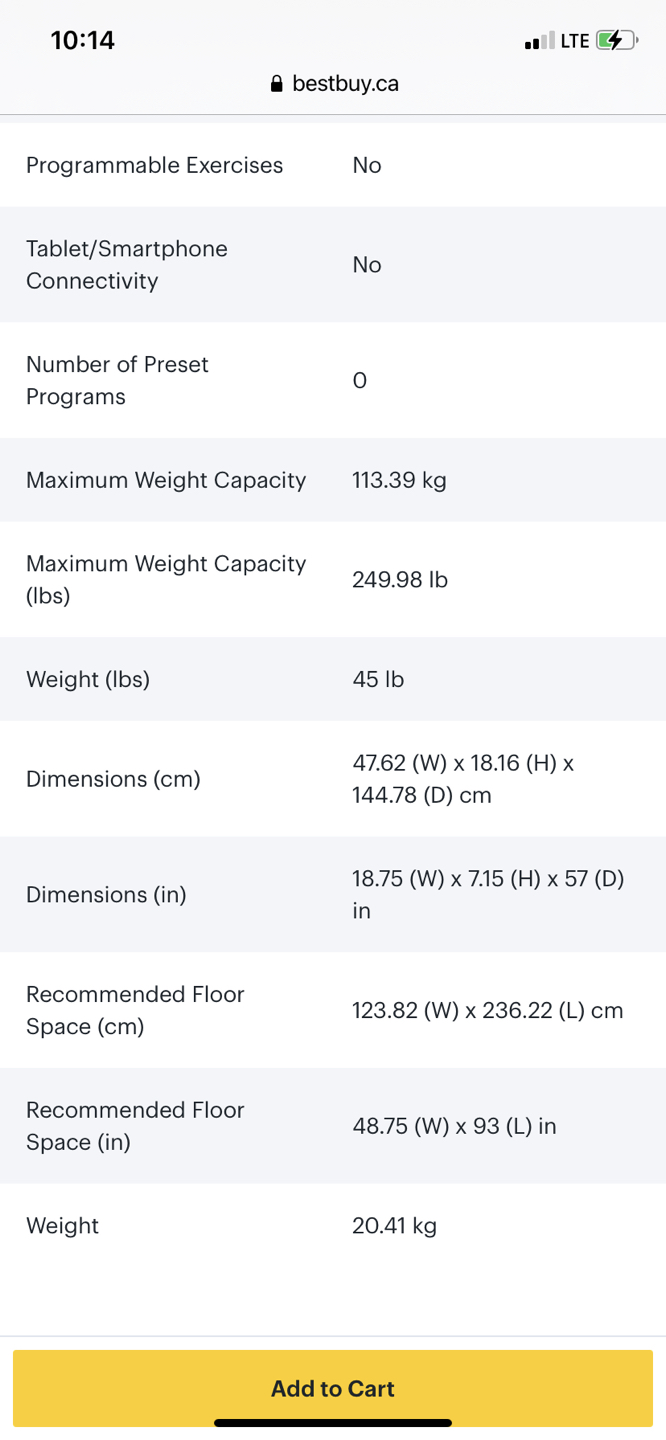Tap the LTE network indicator
Screen dimensions: 666x1440
[x=575, y=41]
